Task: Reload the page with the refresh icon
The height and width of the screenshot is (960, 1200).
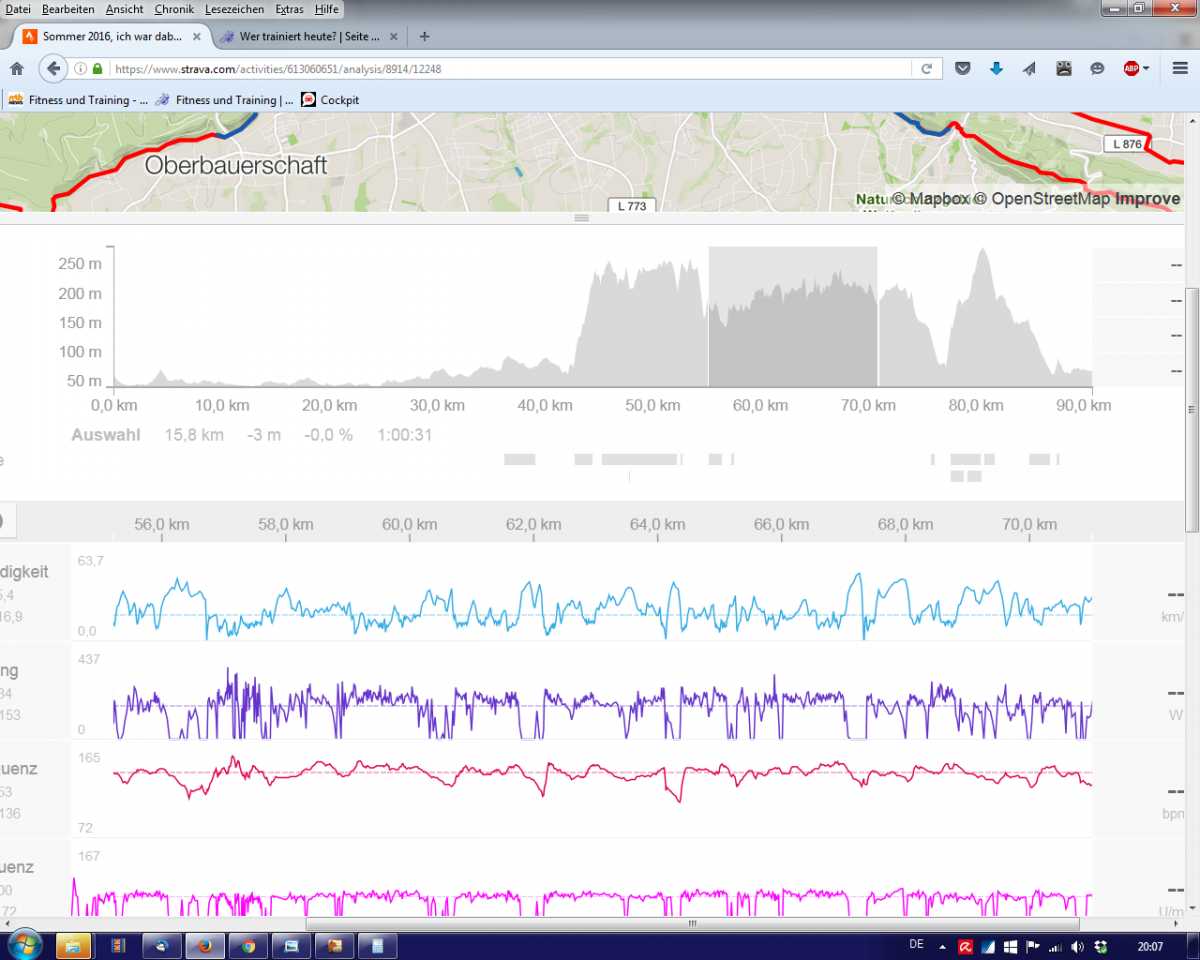Action: click(x=926, y=69)
